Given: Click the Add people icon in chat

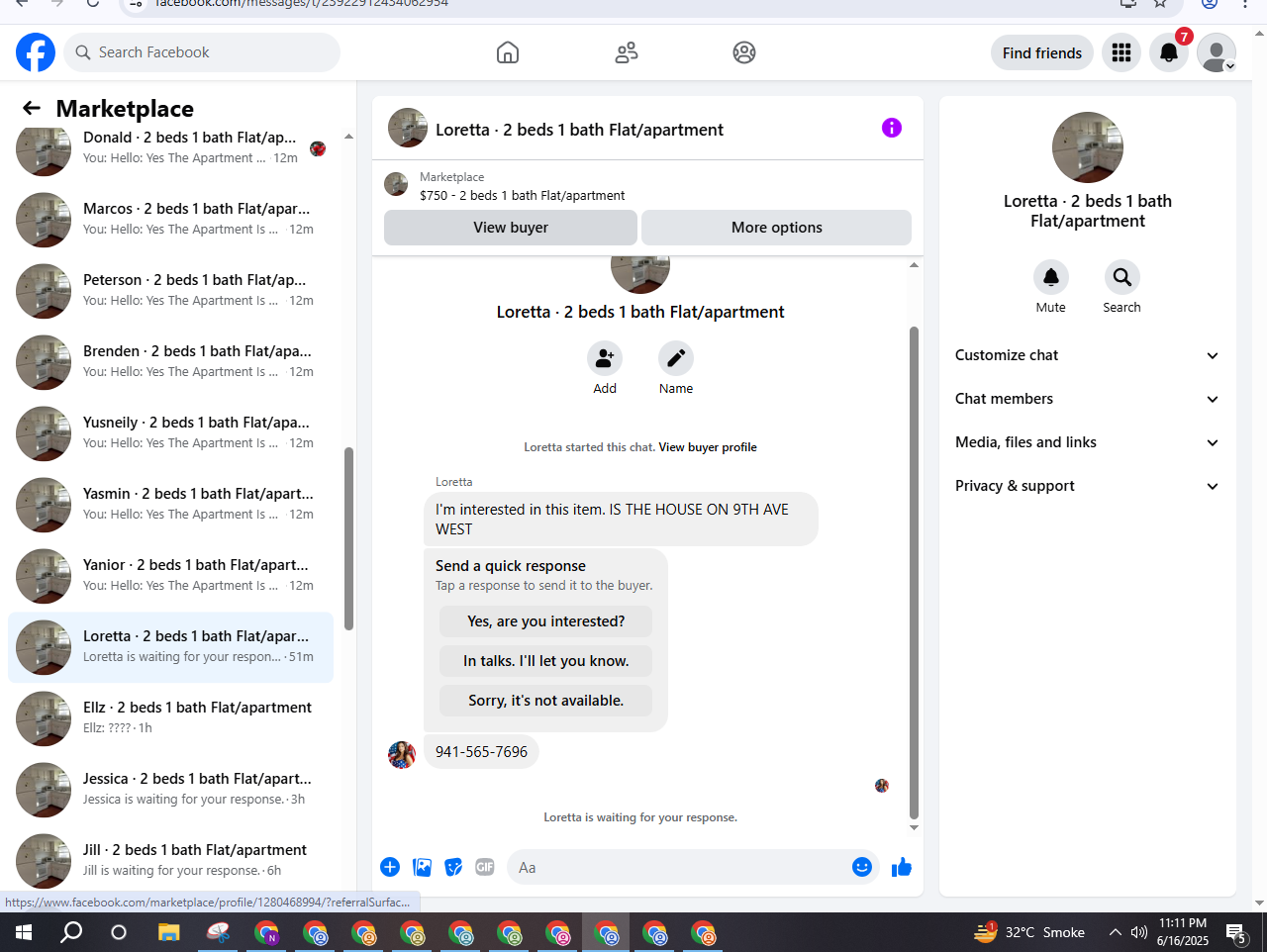Looking at the screenshot, I should [x=605, y=358].
